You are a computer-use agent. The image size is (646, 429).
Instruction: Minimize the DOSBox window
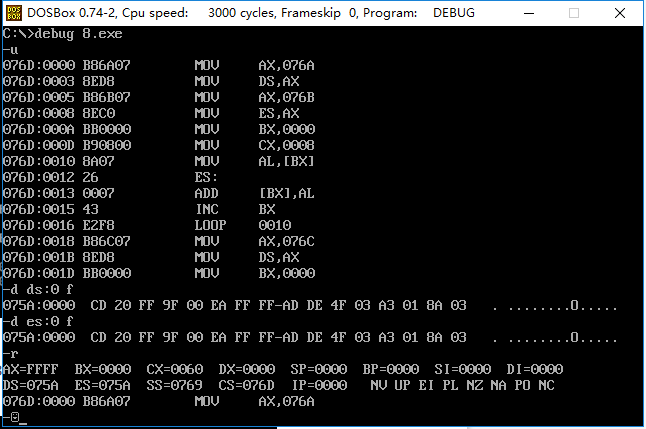click(529, 13)
